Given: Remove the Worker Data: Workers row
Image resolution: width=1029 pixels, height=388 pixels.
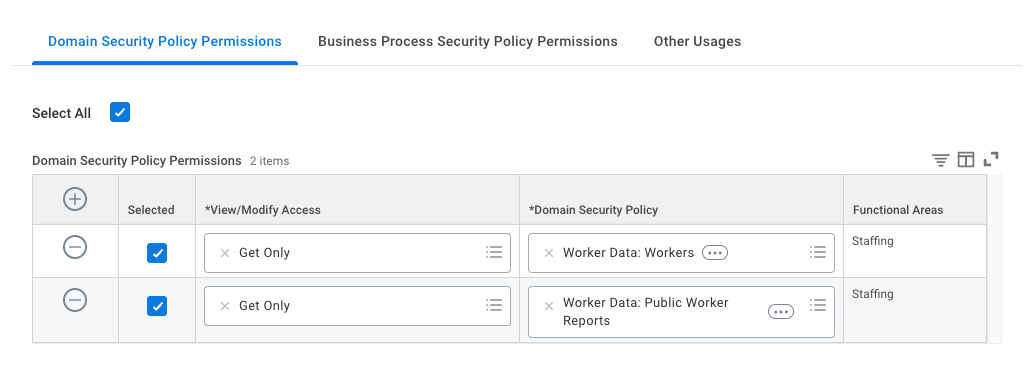Looking at the screenshot, I should 75,247.
